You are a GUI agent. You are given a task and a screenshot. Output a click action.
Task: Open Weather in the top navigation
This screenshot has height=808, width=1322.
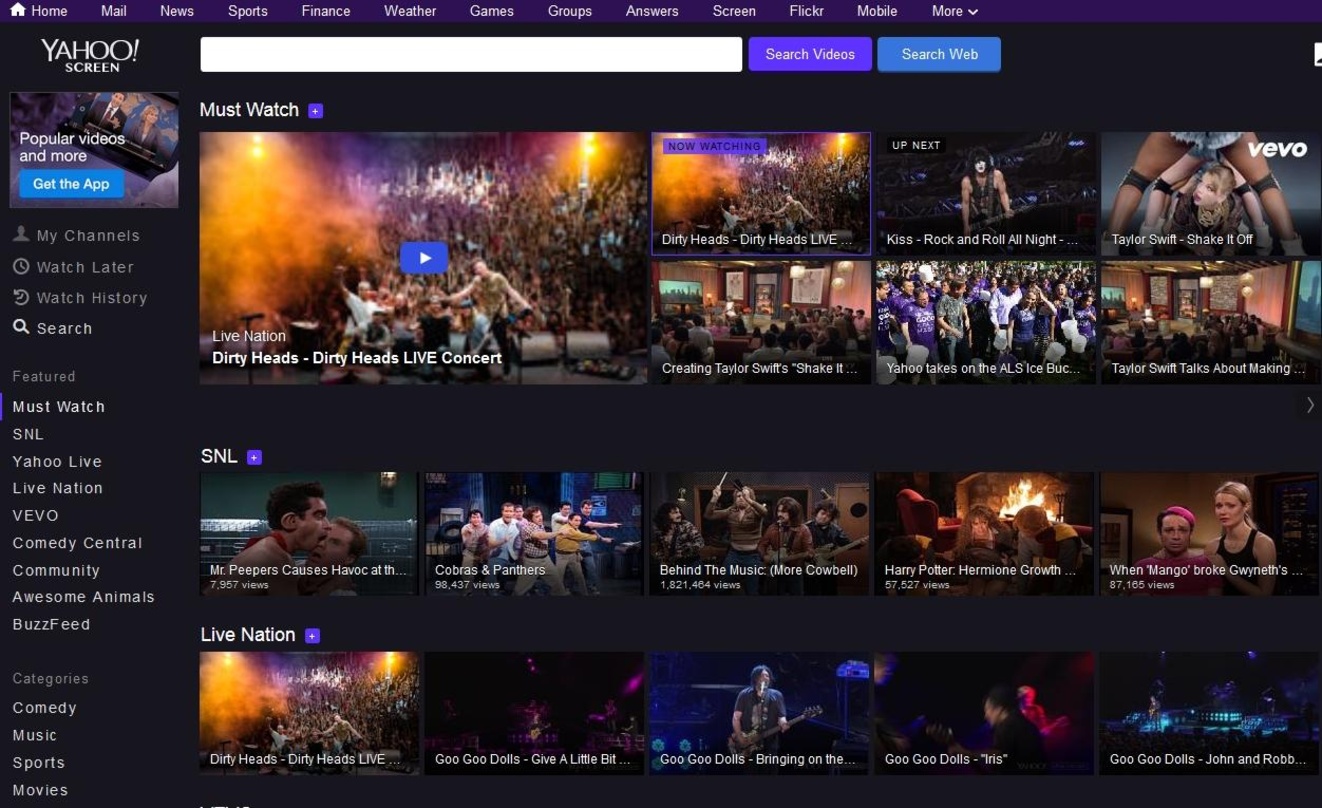[x=410, y=11]
